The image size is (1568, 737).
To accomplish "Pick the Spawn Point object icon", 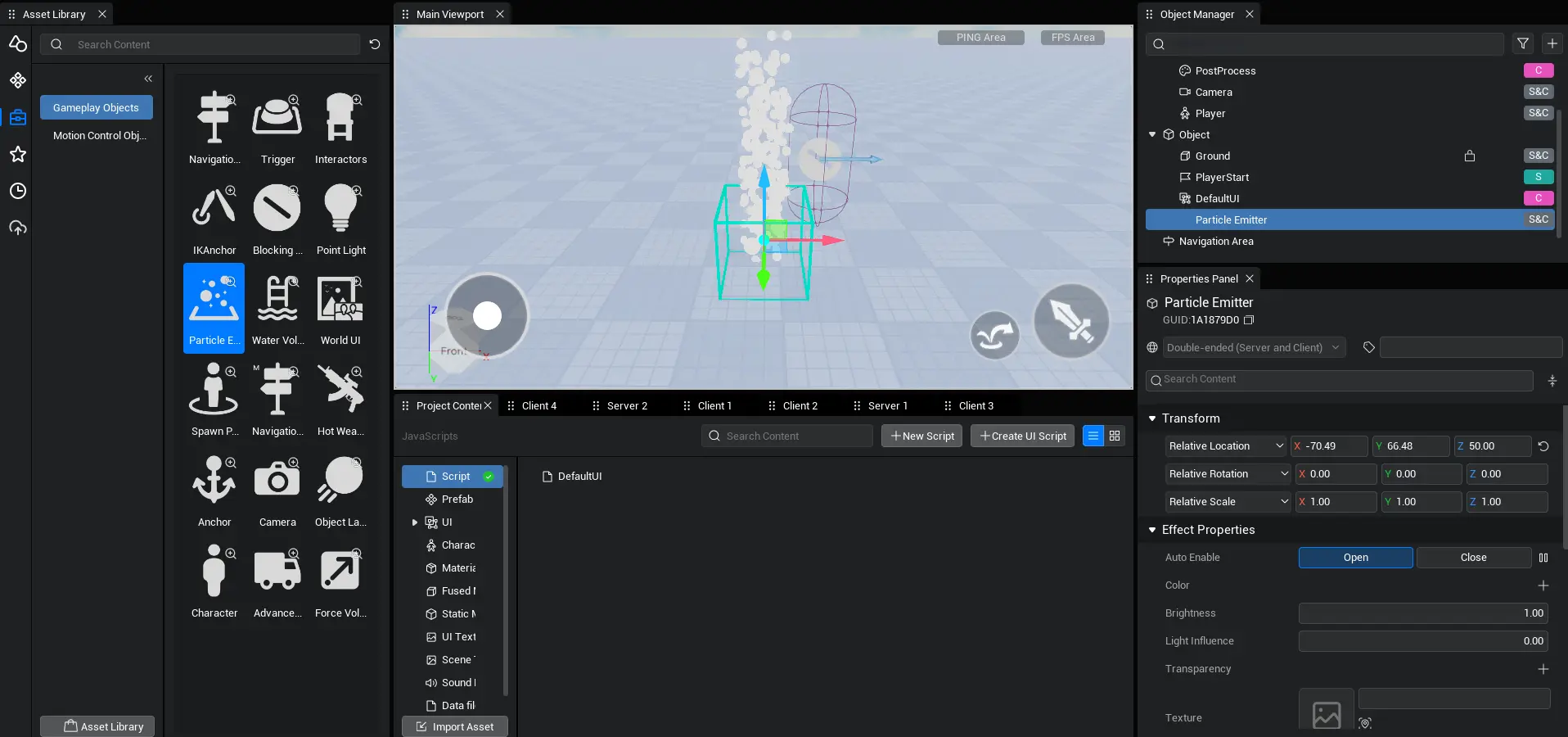I will (214, 399).
